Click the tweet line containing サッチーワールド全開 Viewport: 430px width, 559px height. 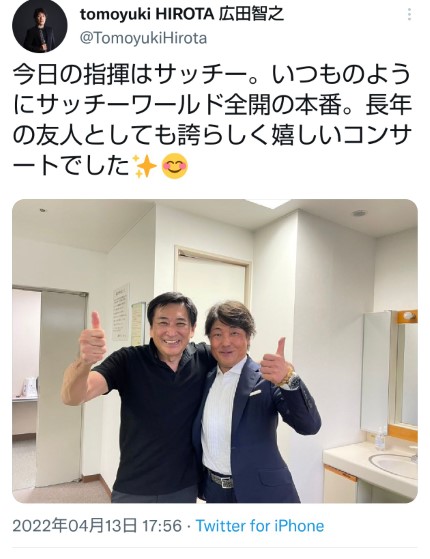coord(213,106)
